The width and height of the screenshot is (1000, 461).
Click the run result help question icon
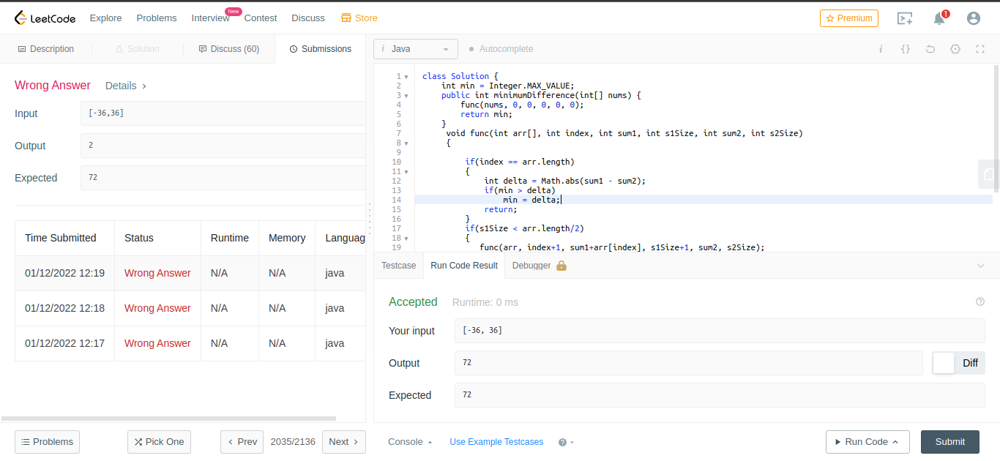click(980, 302)
